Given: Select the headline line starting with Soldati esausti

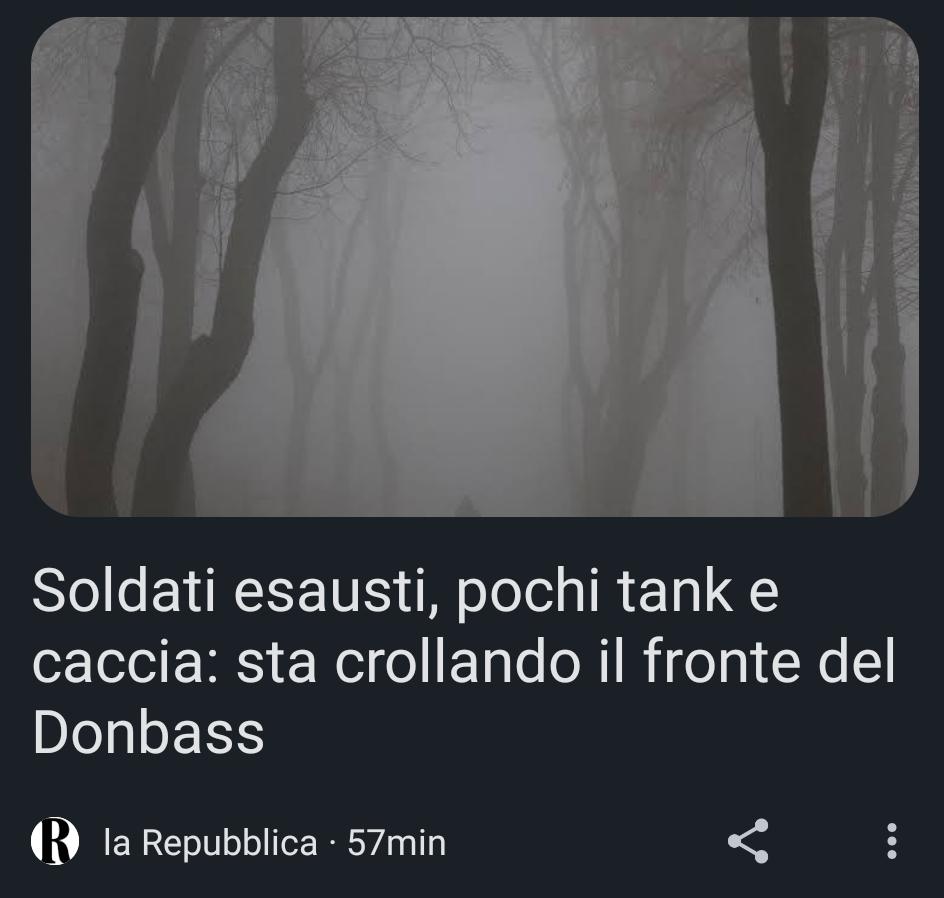Looking at the screenshot, I should [x=405, y=590].
